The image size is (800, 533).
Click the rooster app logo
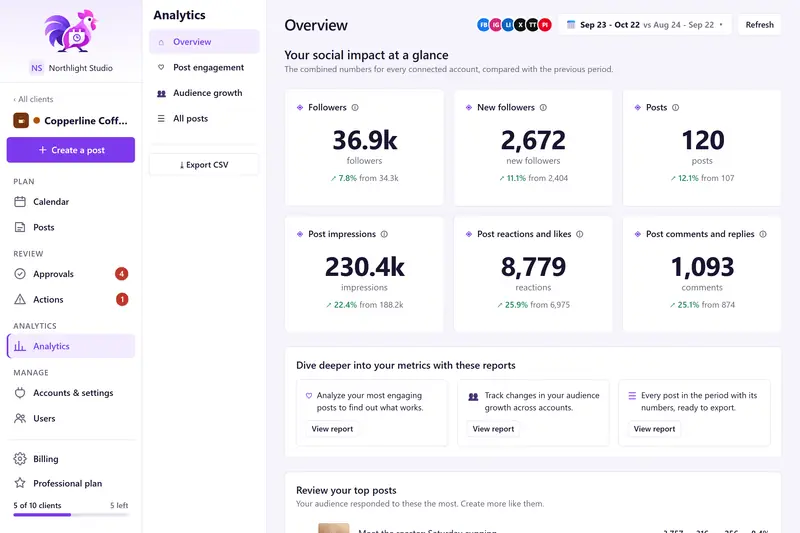70,31
